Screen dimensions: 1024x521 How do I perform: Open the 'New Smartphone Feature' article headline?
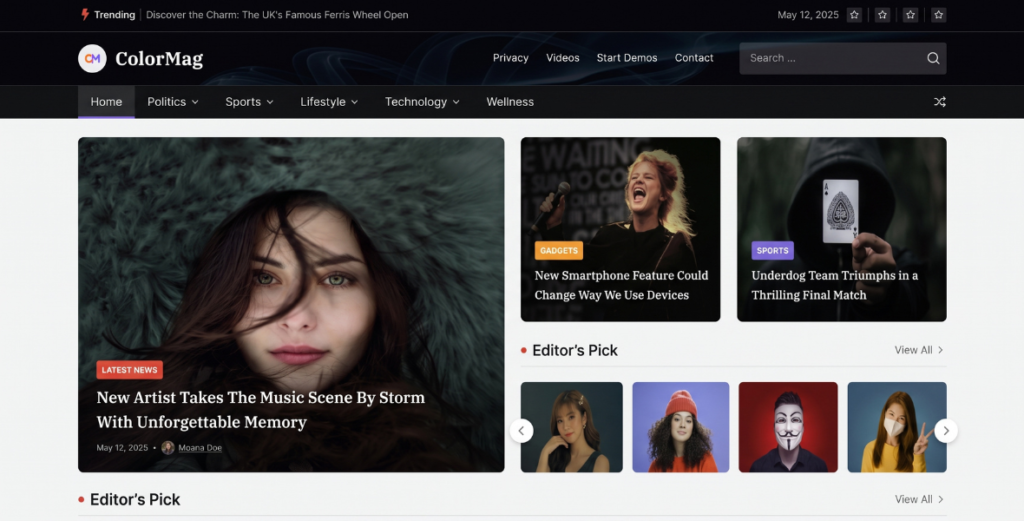[x=621, y=285]
